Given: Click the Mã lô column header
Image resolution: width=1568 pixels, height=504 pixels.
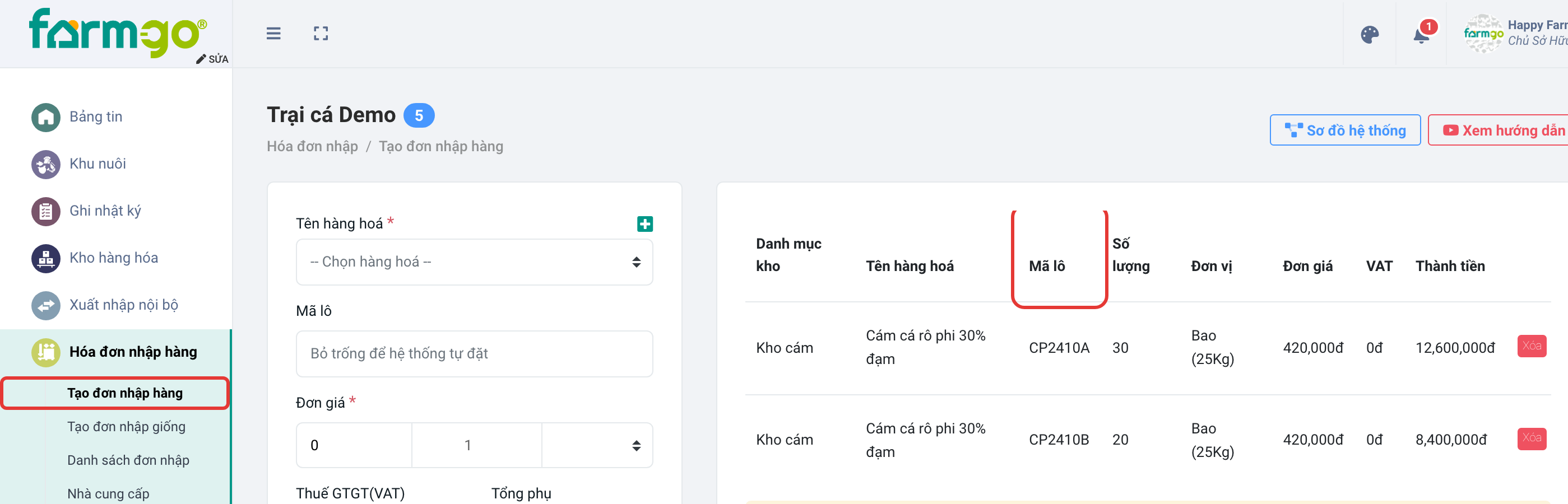Looking at the screenshot, I should [x=1046, y=267].
